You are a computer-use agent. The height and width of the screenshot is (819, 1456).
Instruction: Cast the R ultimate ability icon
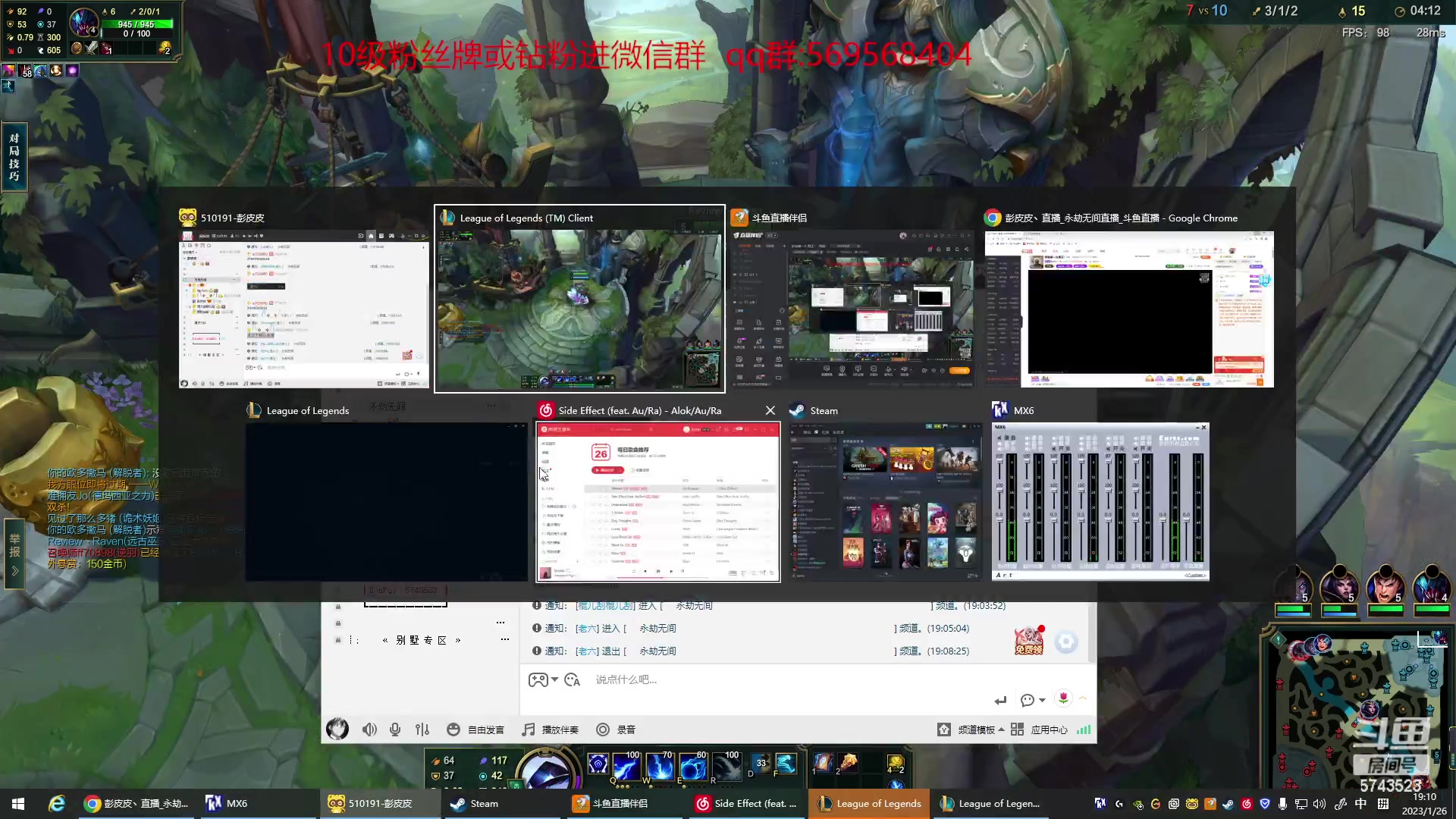[727, 766]
